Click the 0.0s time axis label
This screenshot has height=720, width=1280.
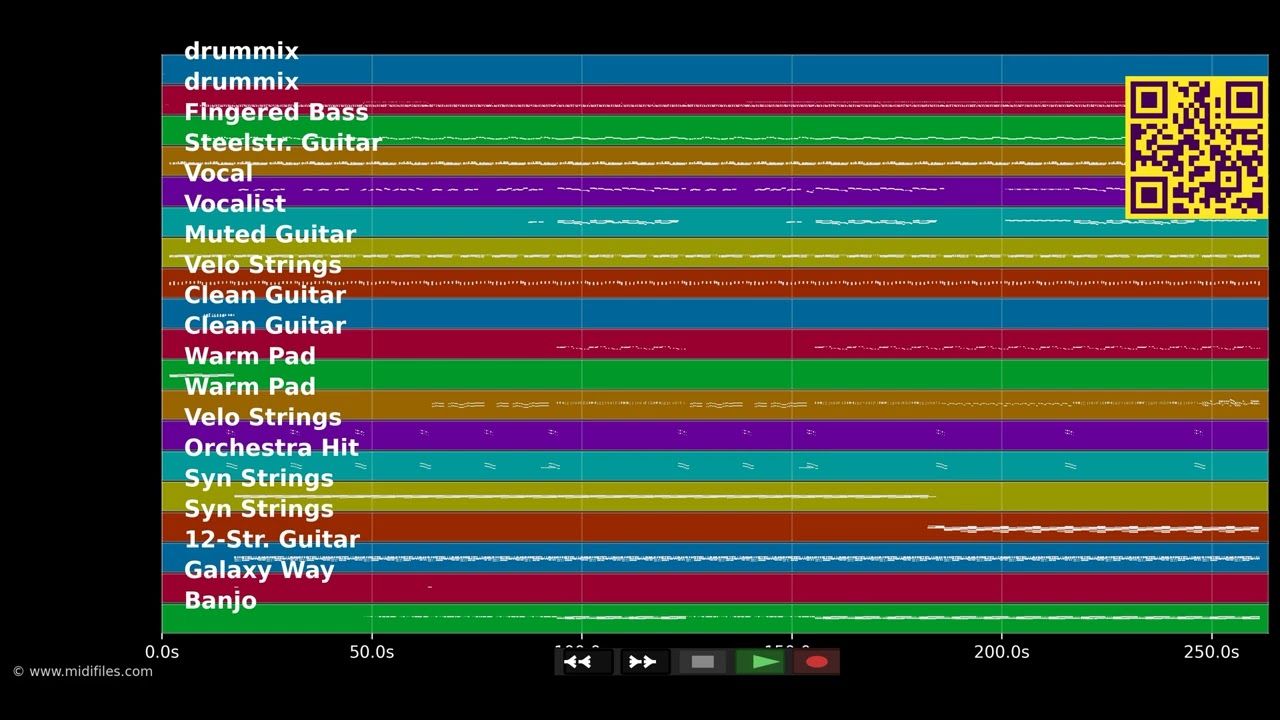pyautogui.click(x=162, y=652)
